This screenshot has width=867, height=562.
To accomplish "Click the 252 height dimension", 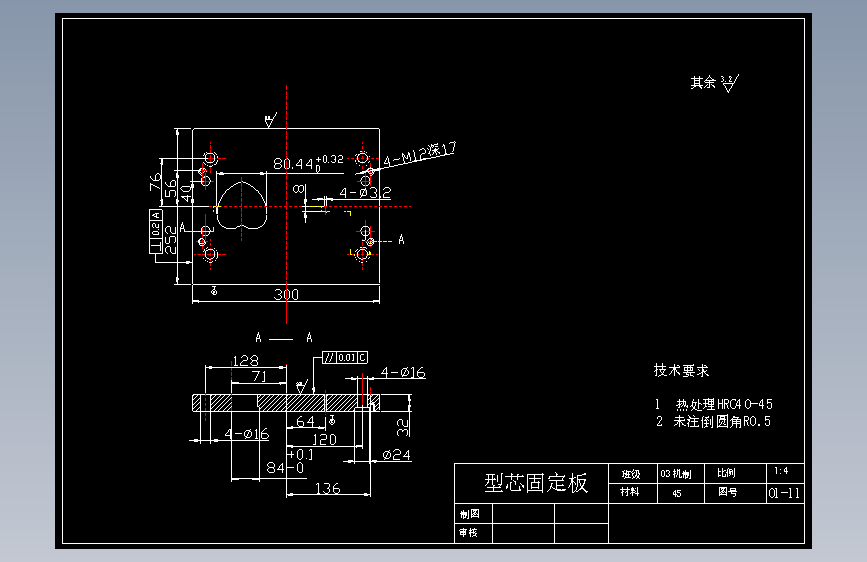I will [x=171, y=239].
